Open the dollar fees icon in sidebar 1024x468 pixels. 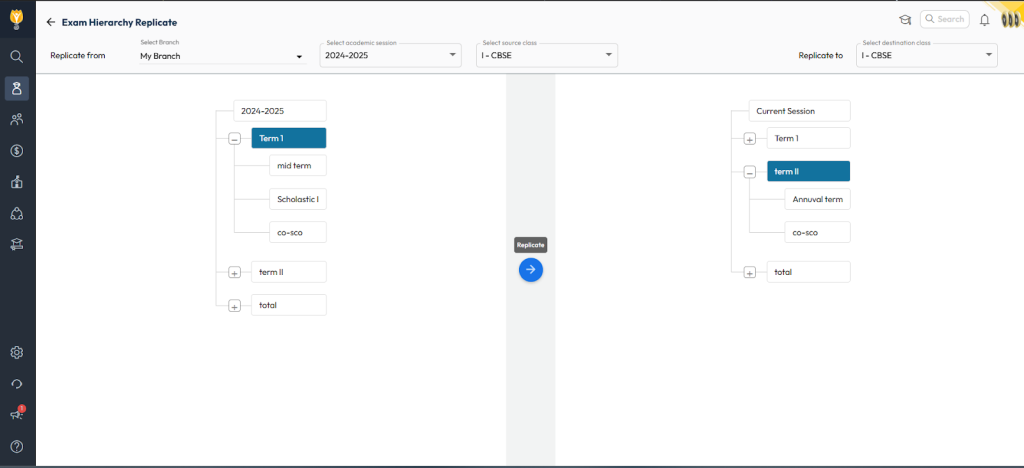17,151
